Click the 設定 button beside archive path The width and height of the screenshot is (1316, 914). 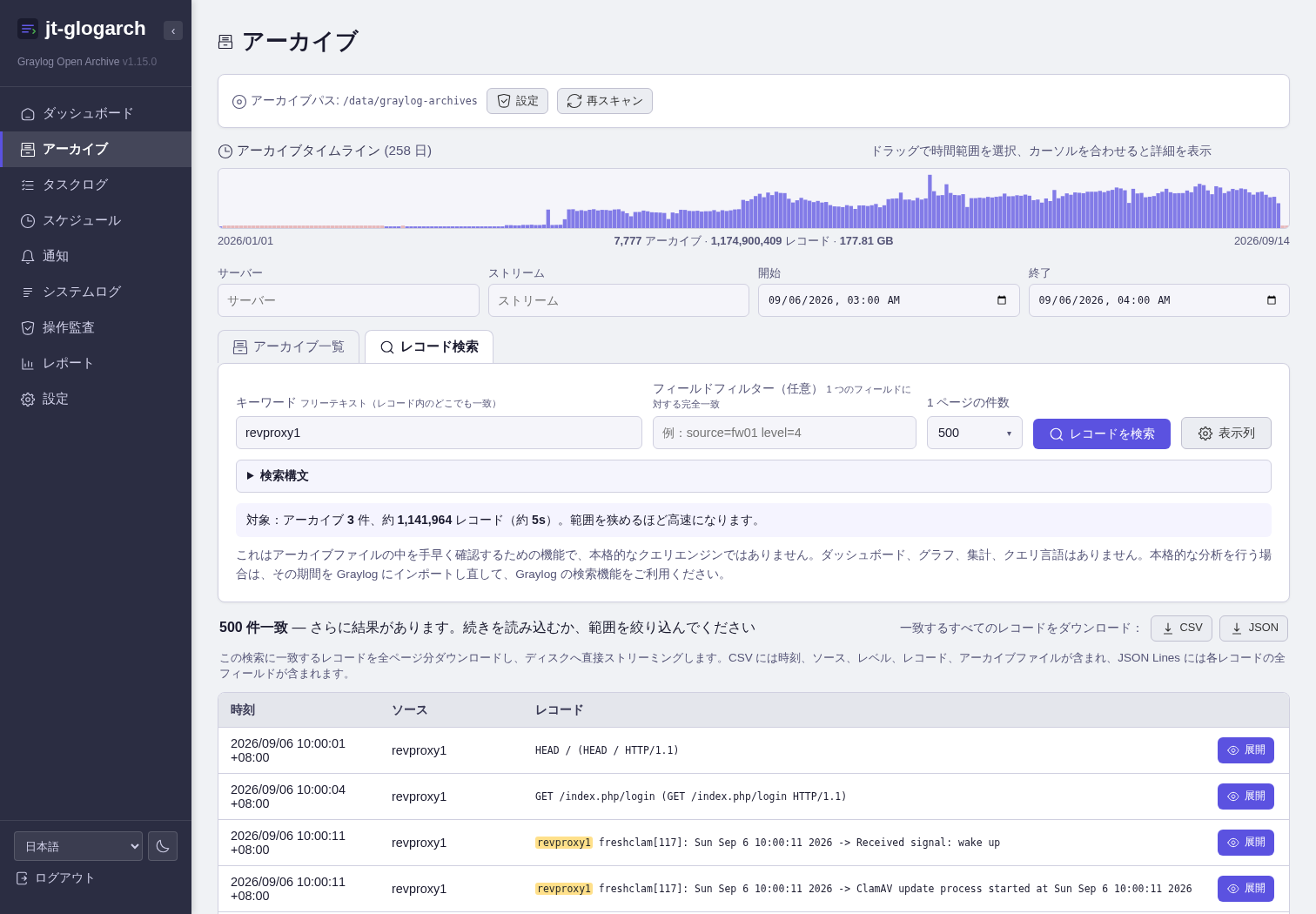517,101
